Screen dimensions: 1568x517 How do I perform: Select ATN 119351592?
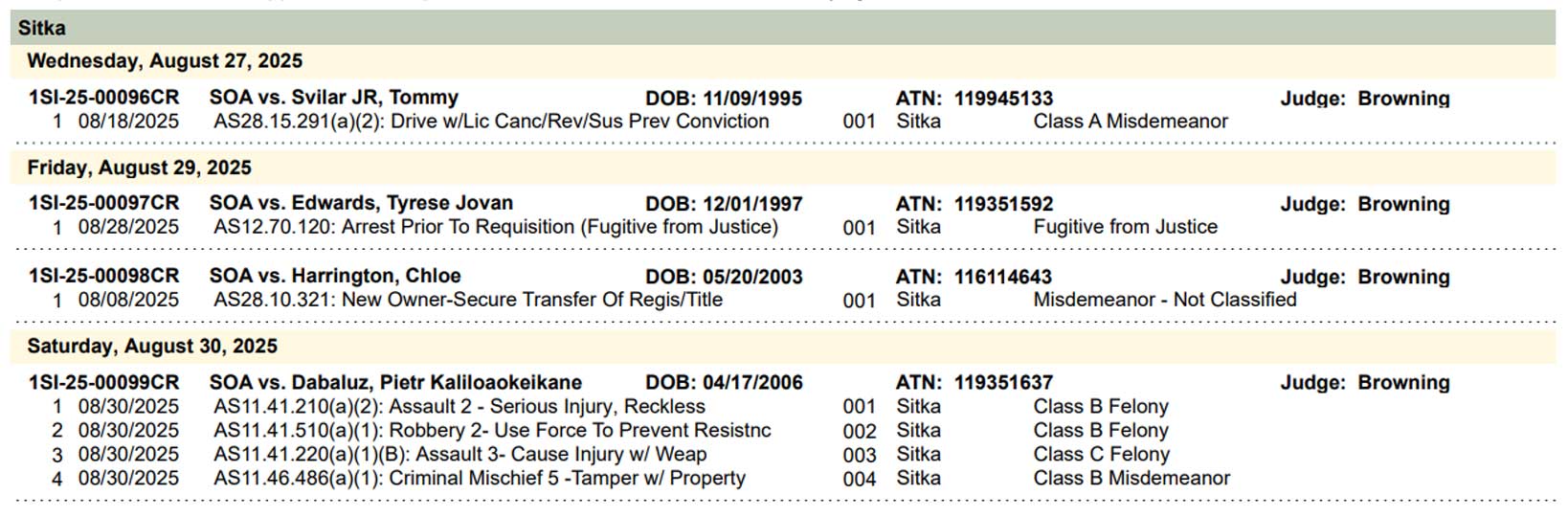point(1002,204)
